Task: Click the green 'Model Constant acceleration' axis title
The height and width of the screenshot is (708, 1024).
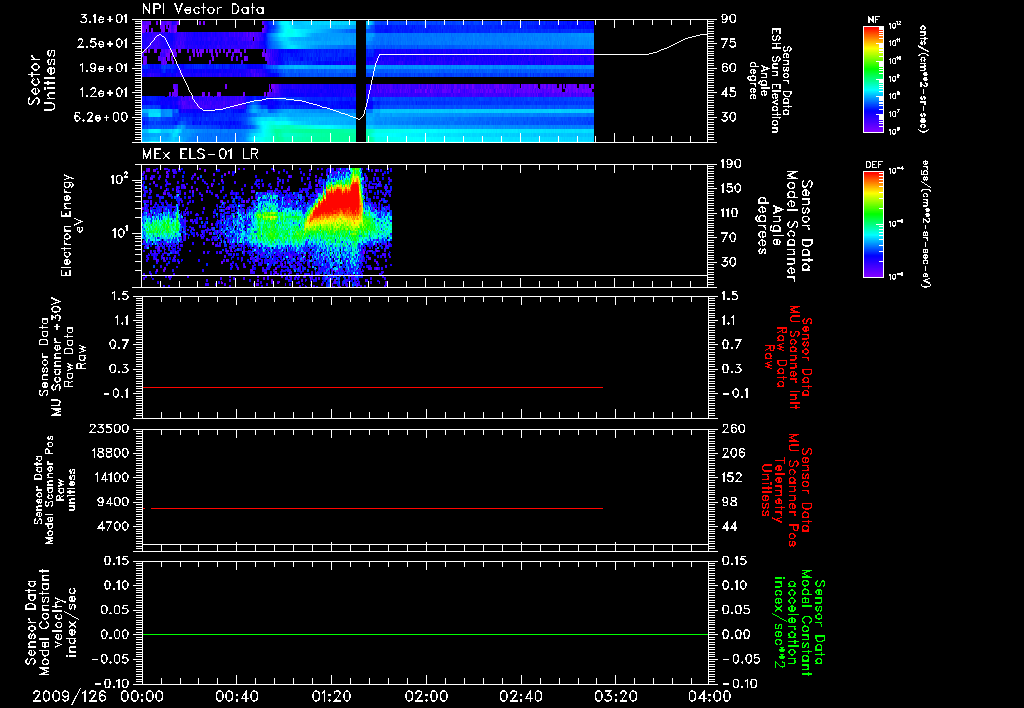Action: pos(799,622)
